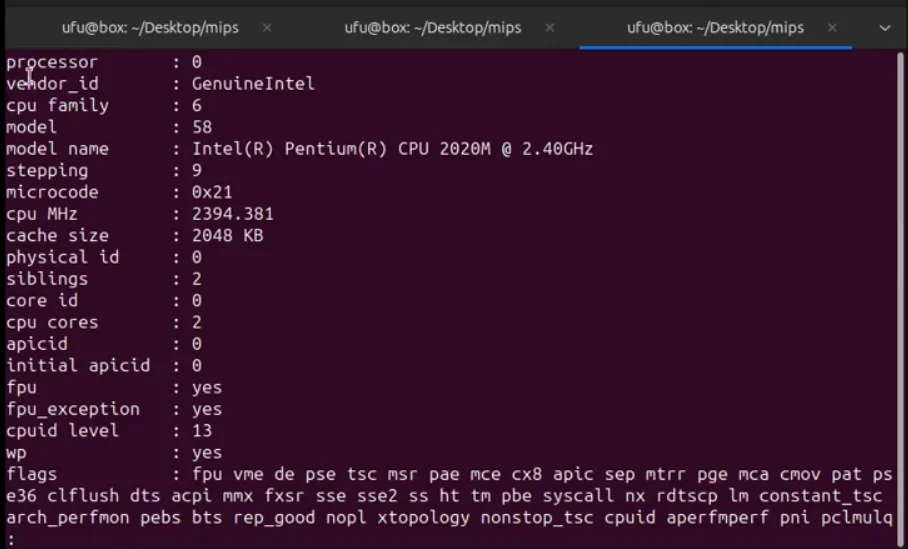This screenshot has width=908, height=549.
Task: Click the 'initial apicid' label
Action: tap(78, 365)
